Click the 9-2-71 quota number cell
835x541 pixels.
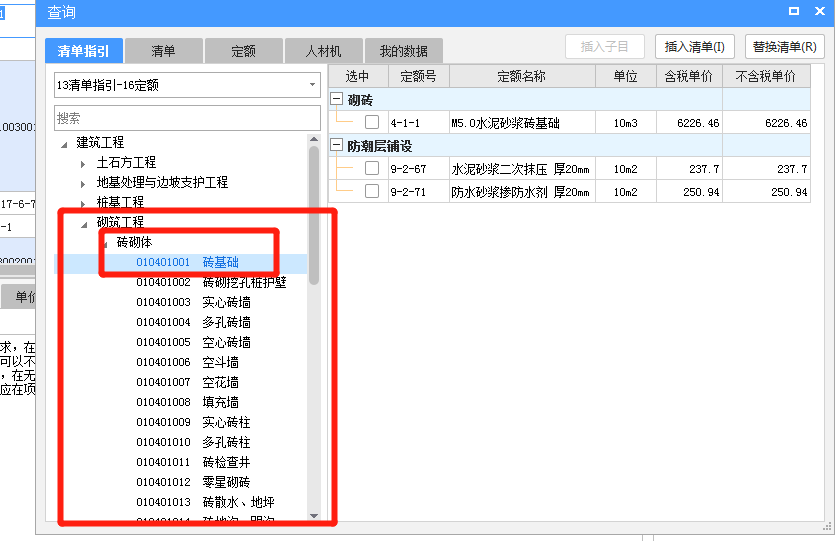(x=419, y=192)
